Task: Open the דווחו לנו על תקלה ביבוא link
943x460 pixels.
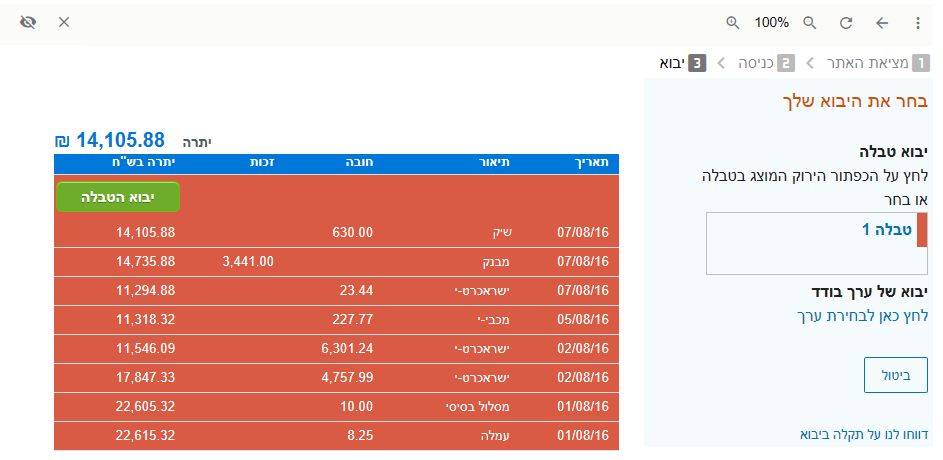Action: (x=864, y=434)
